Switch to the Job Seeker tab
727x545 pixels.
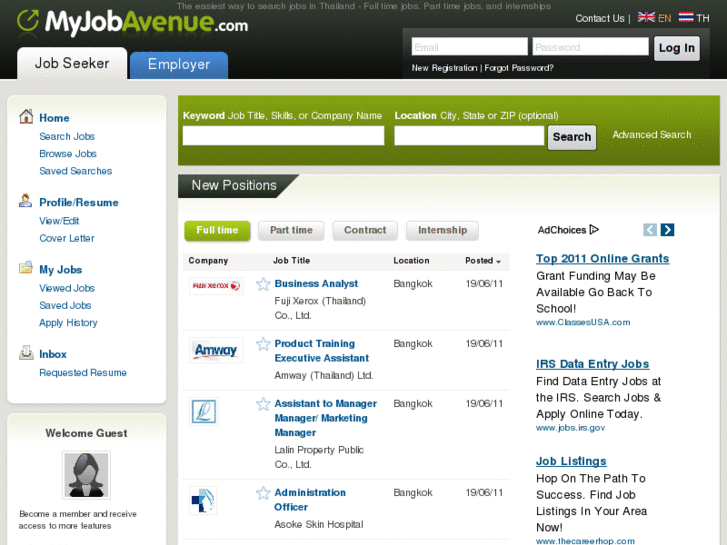pos(72,63)
